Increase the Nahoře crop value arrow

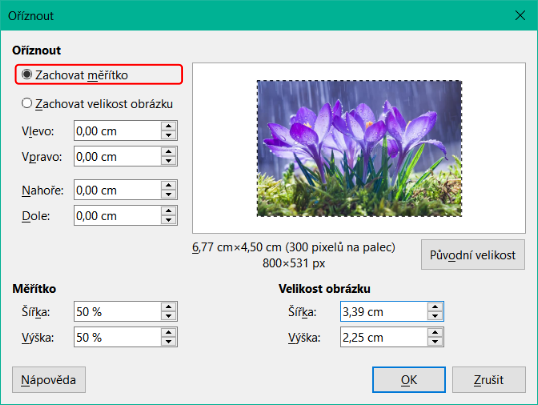pos(168,185)
